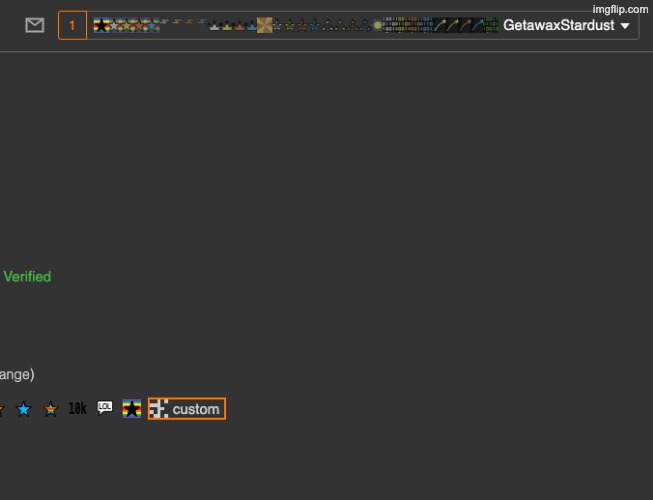Click the notification count box showing 1
Image resolution: width=653 pixels, height=500 pixels.
pos(72,25)
